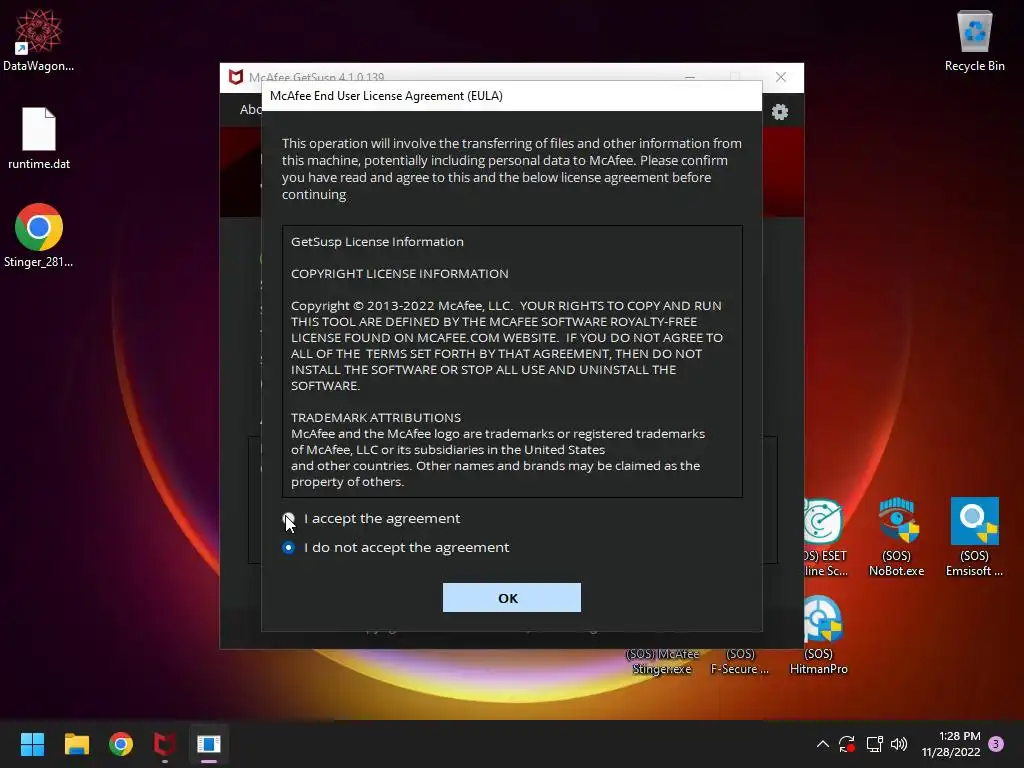
Task: Open network status tray icon
Action: pos(874,744)
